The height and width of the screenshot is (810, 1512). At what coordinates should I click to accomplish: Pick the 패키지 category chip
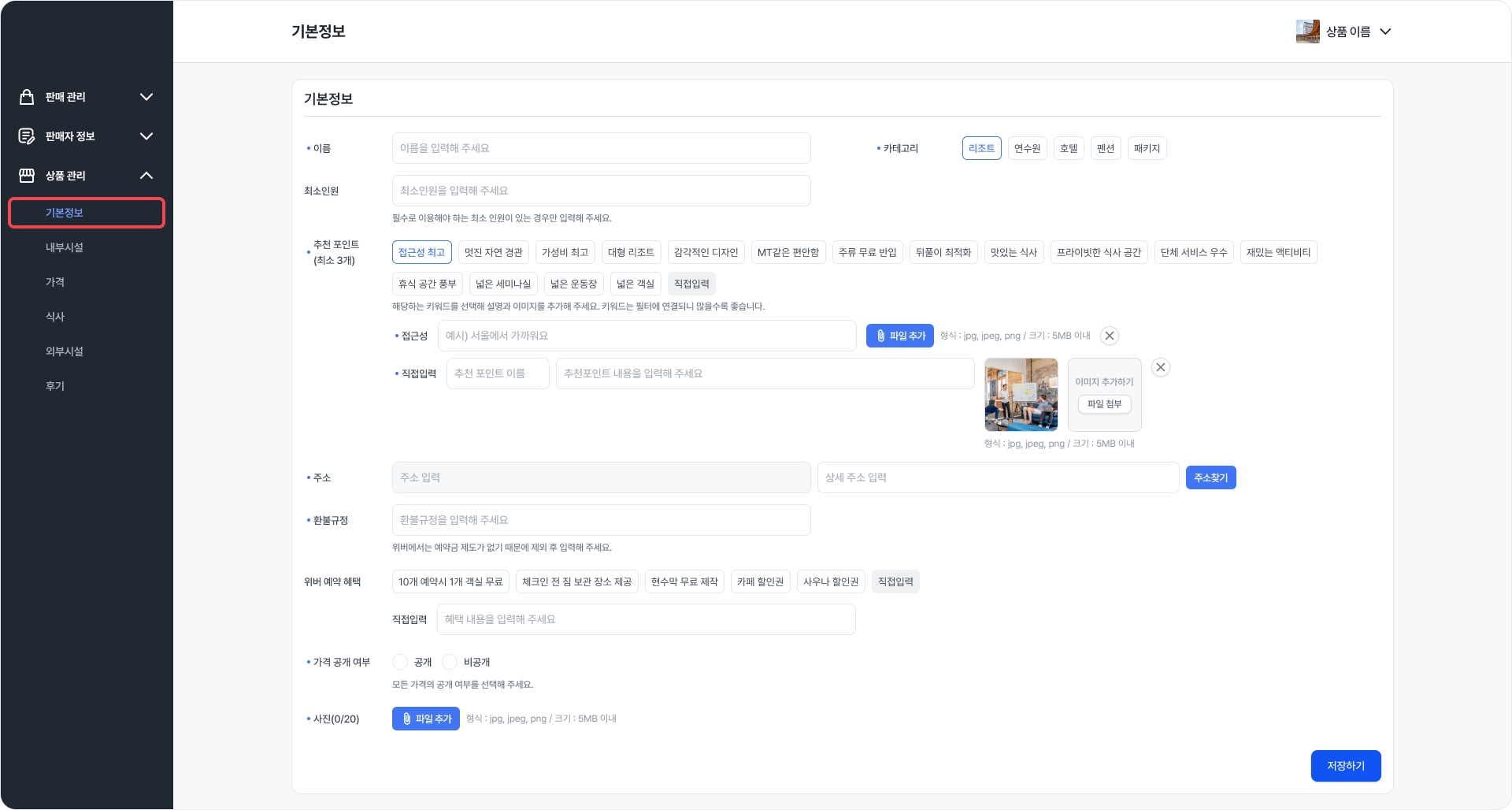coord(1147,148)
